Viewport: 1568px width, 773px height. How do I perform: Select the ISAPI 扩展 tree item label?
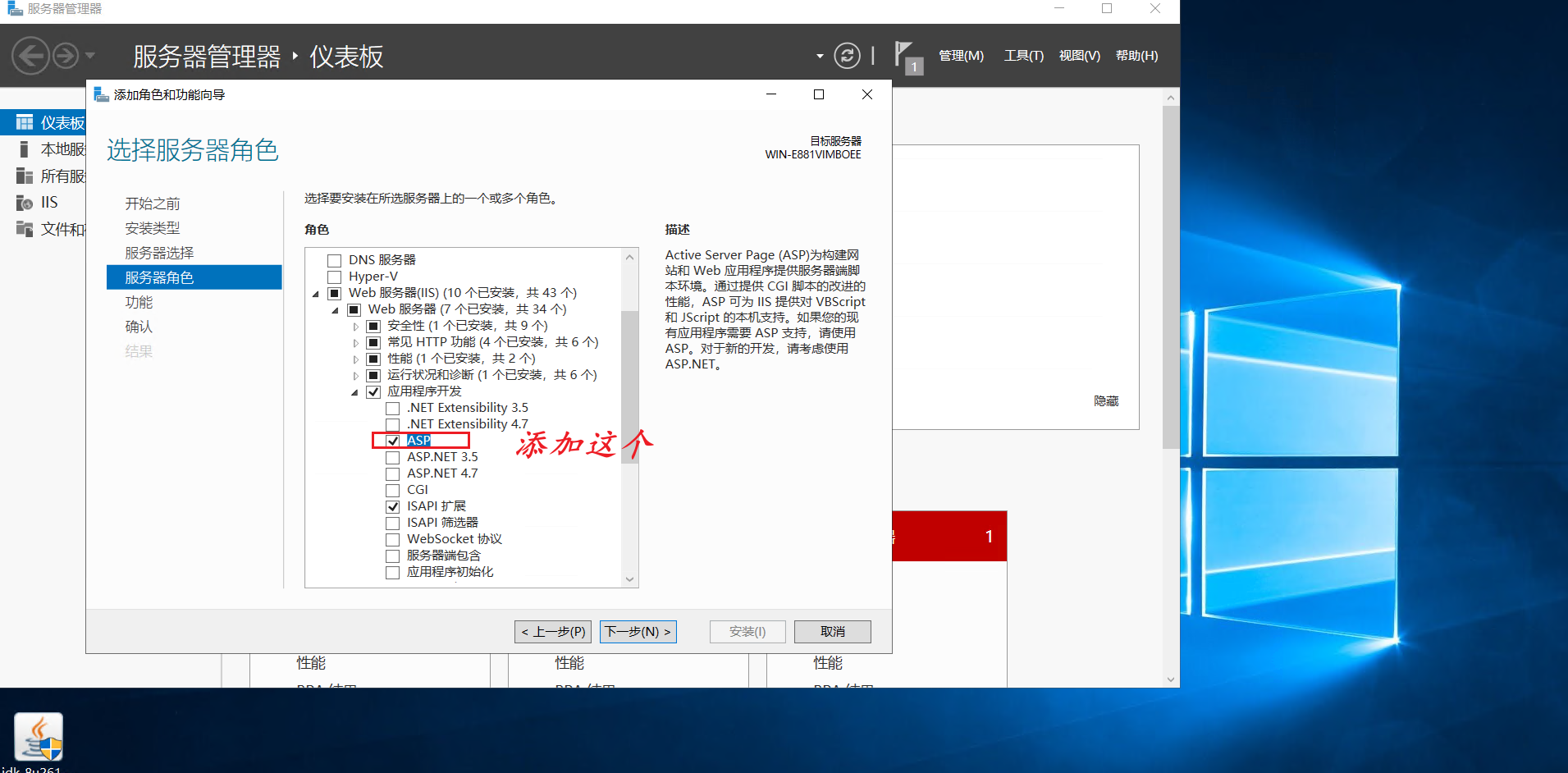(x=436, y=507)
